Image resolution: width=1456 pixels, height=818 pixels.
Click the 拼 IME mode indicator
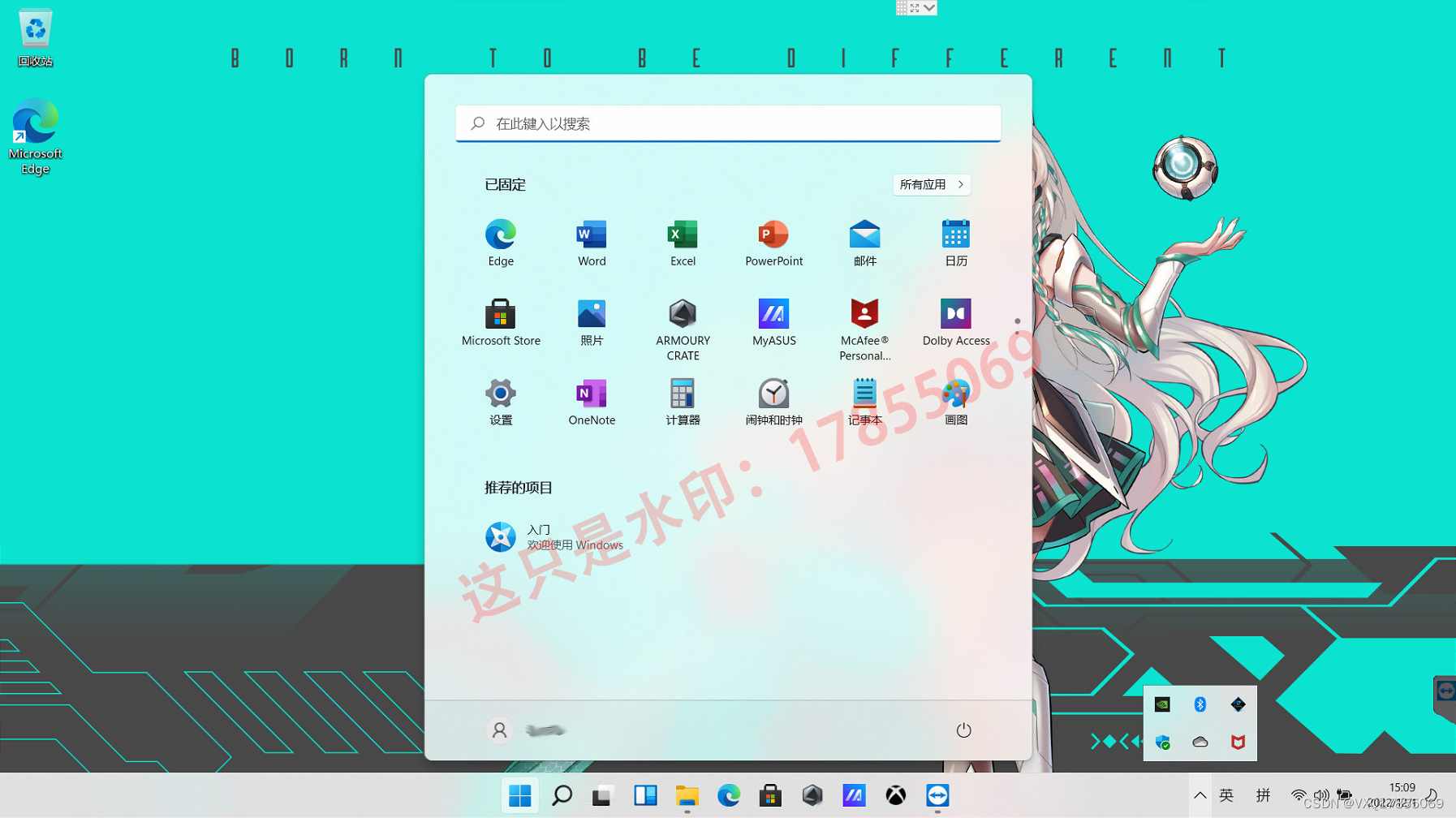1263,795
